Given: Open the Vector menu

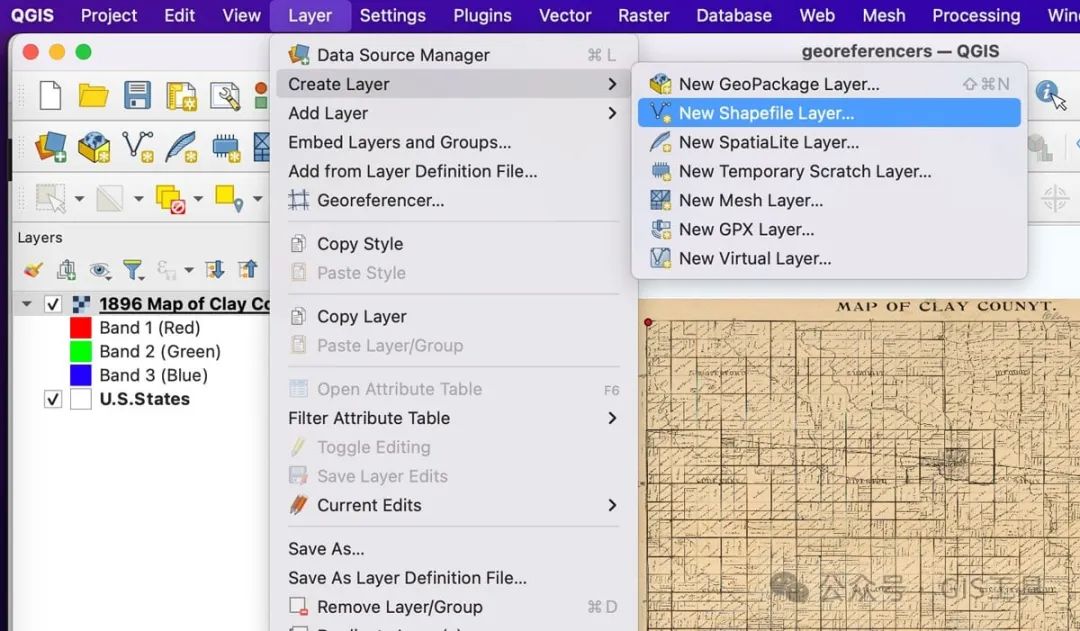Looking at the screenshot, I should 565,15.
